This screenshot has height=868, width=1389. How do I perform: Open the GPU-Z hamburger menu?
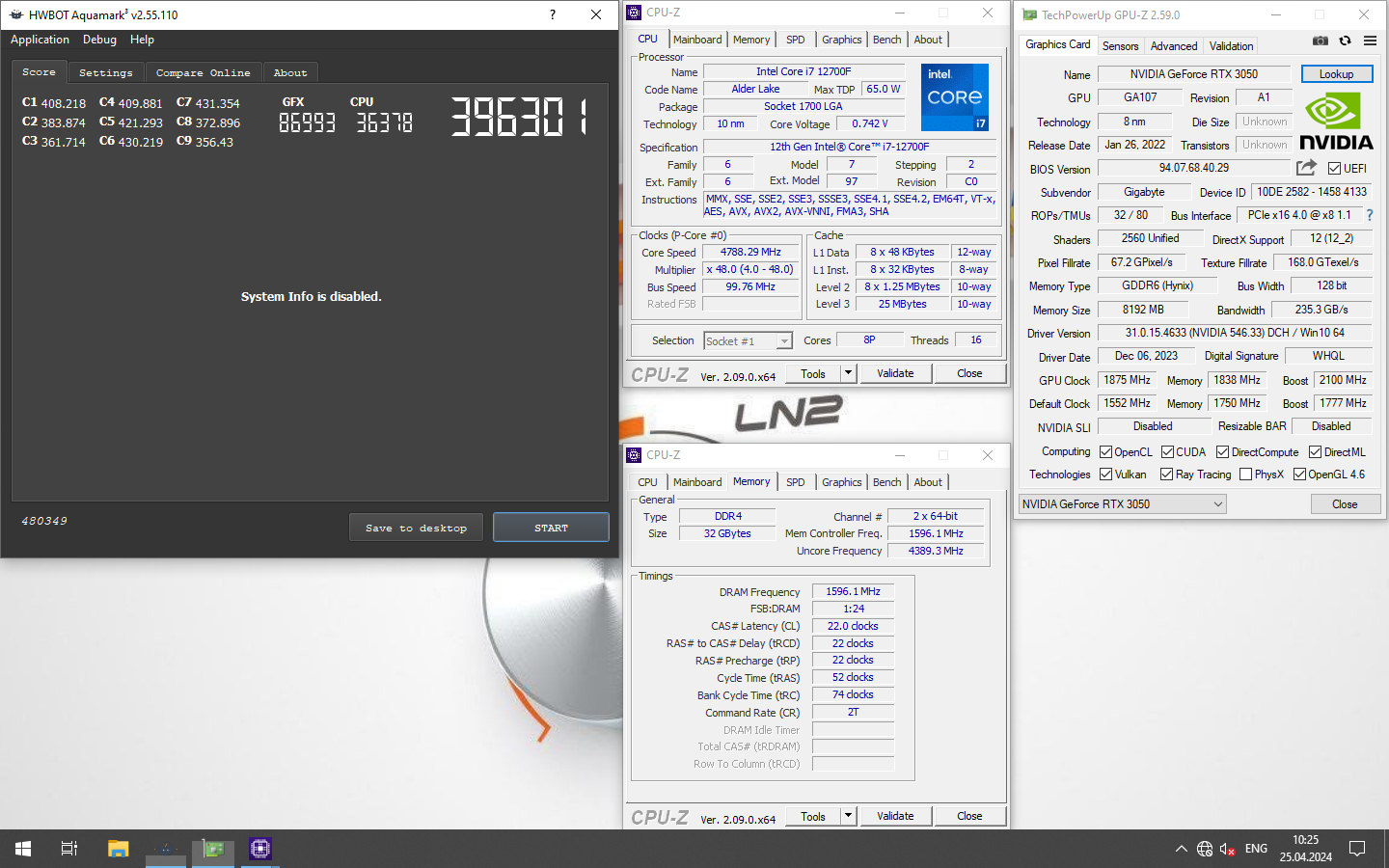coord(1370,41)
